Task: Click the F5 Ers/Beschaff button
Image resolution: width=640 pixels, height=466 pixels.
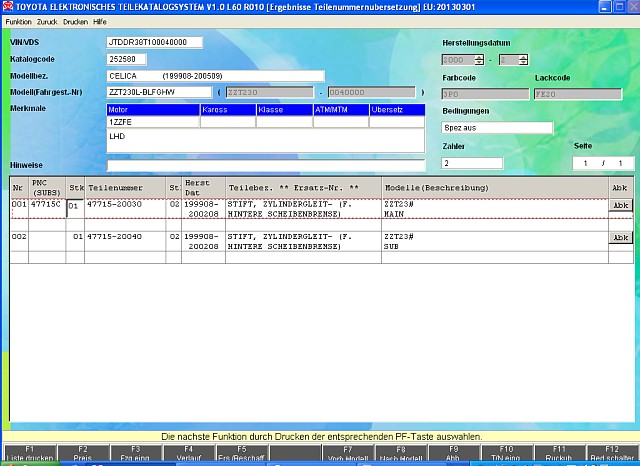Action: click(242, 453)
